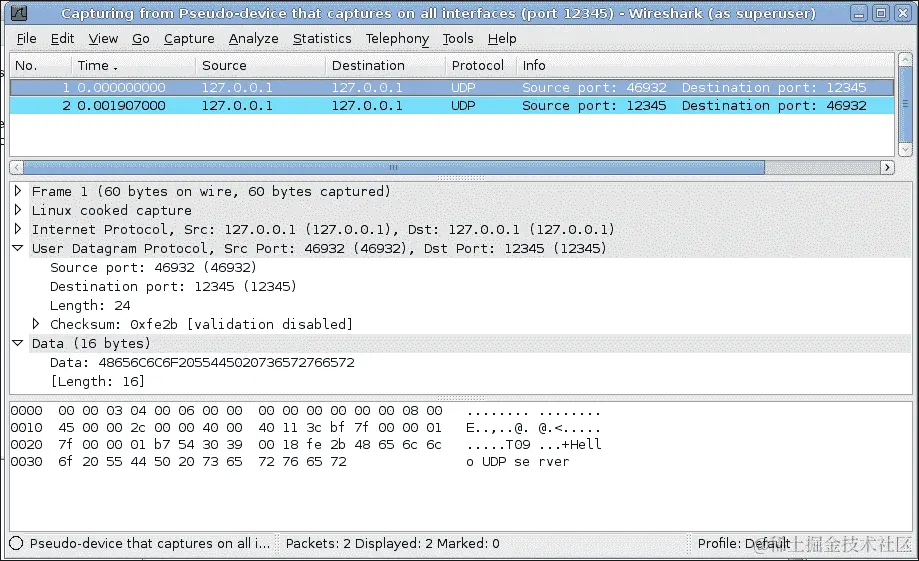Expand the Checksum 0xfe2b field
Viewport: 919px width, 561px height.
pyautogui.click(x=36, y=324)
